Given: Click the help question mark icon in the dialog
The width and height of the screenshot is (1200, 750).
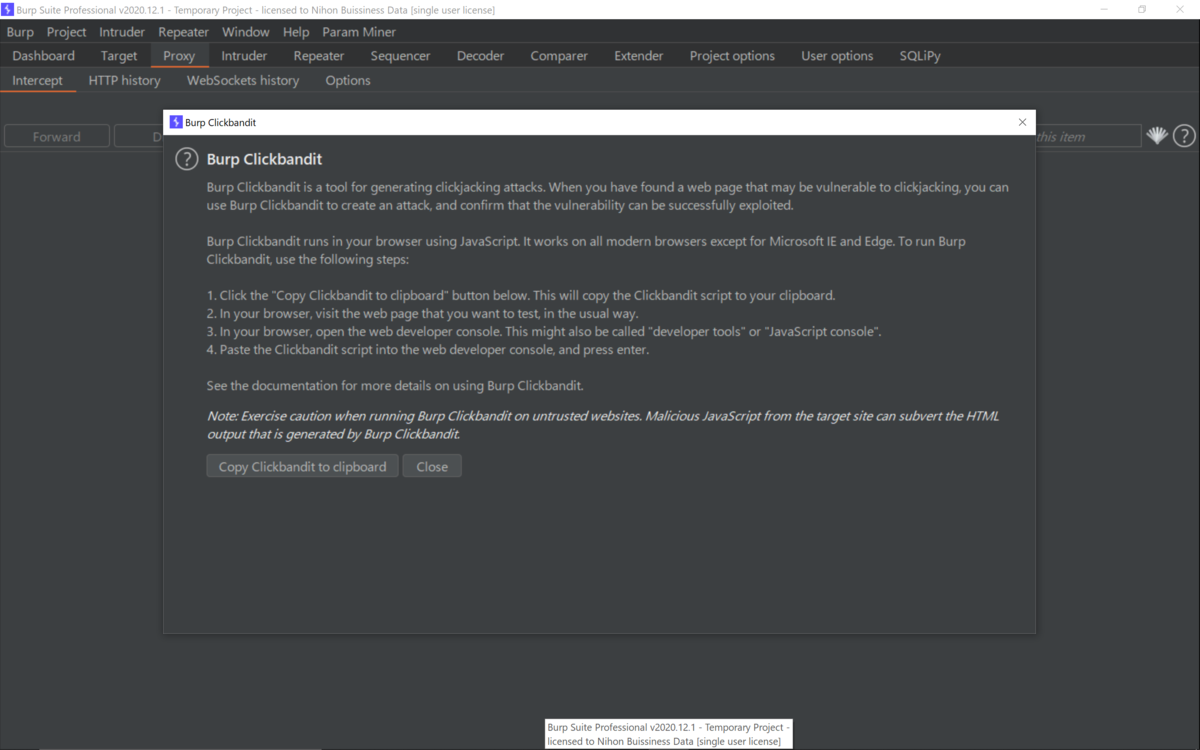Looking at the screenshot, I should [186, 159].
